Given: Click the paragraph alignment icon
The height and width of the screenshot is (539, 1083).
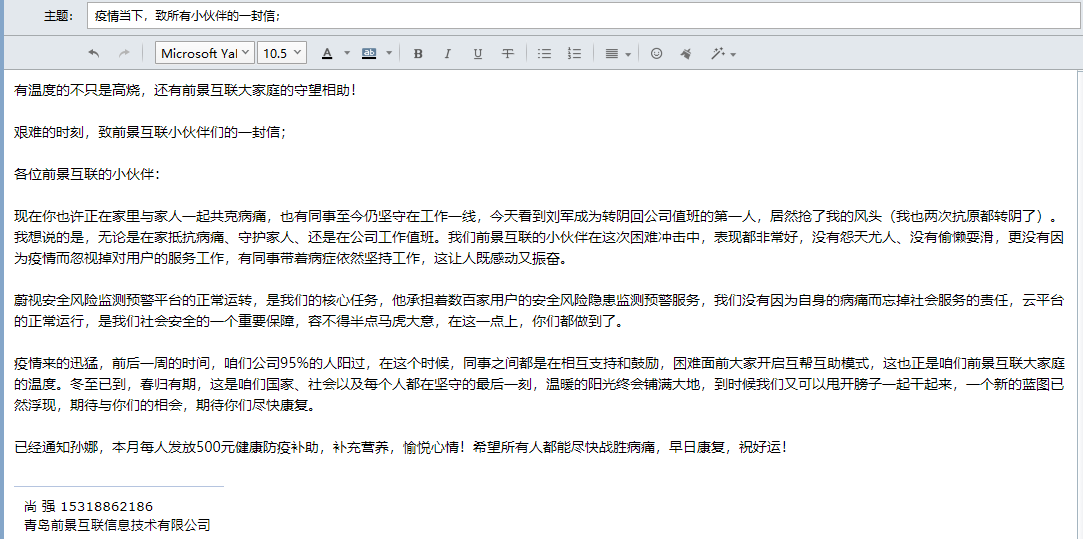Looking at the screenshot, I should 611,53.
